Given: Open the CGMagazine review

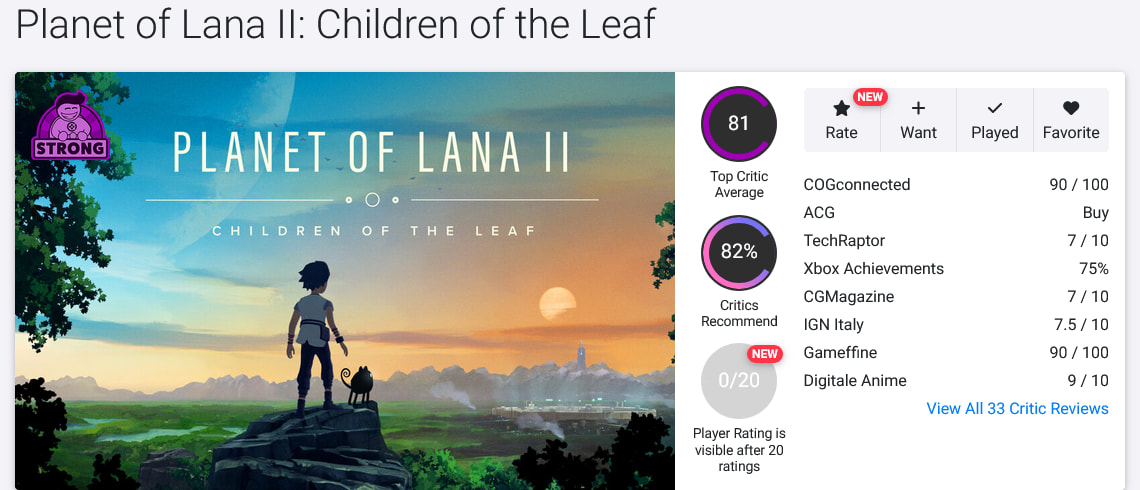Looking at the screenshot, I should pos(848,296).
